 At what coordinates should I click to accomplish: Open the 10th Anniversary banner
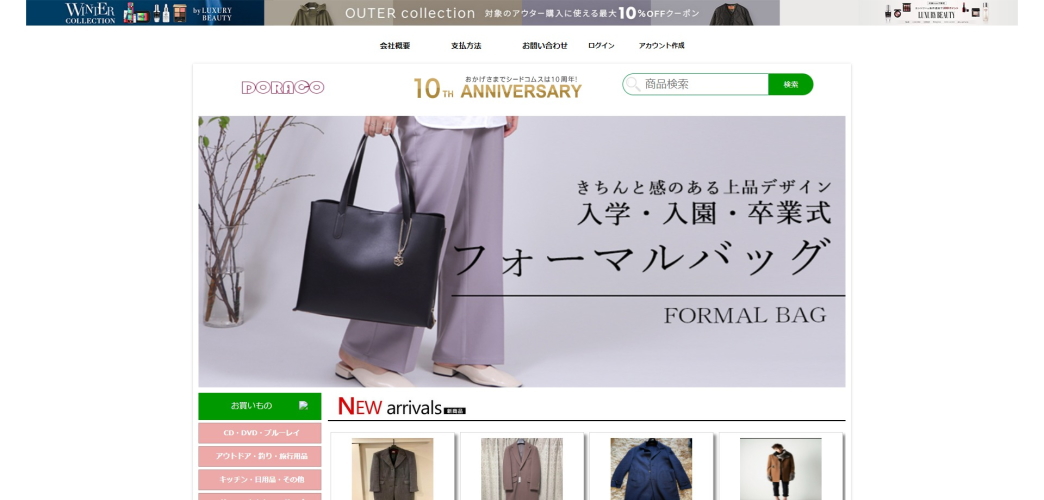pyautogui.click(x=497, y=87)
